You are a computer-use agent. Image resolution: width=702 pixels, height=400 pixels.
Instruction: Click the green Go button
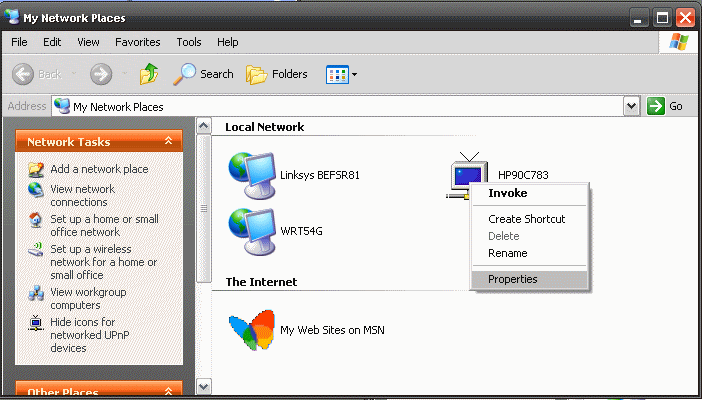(665, 107)
